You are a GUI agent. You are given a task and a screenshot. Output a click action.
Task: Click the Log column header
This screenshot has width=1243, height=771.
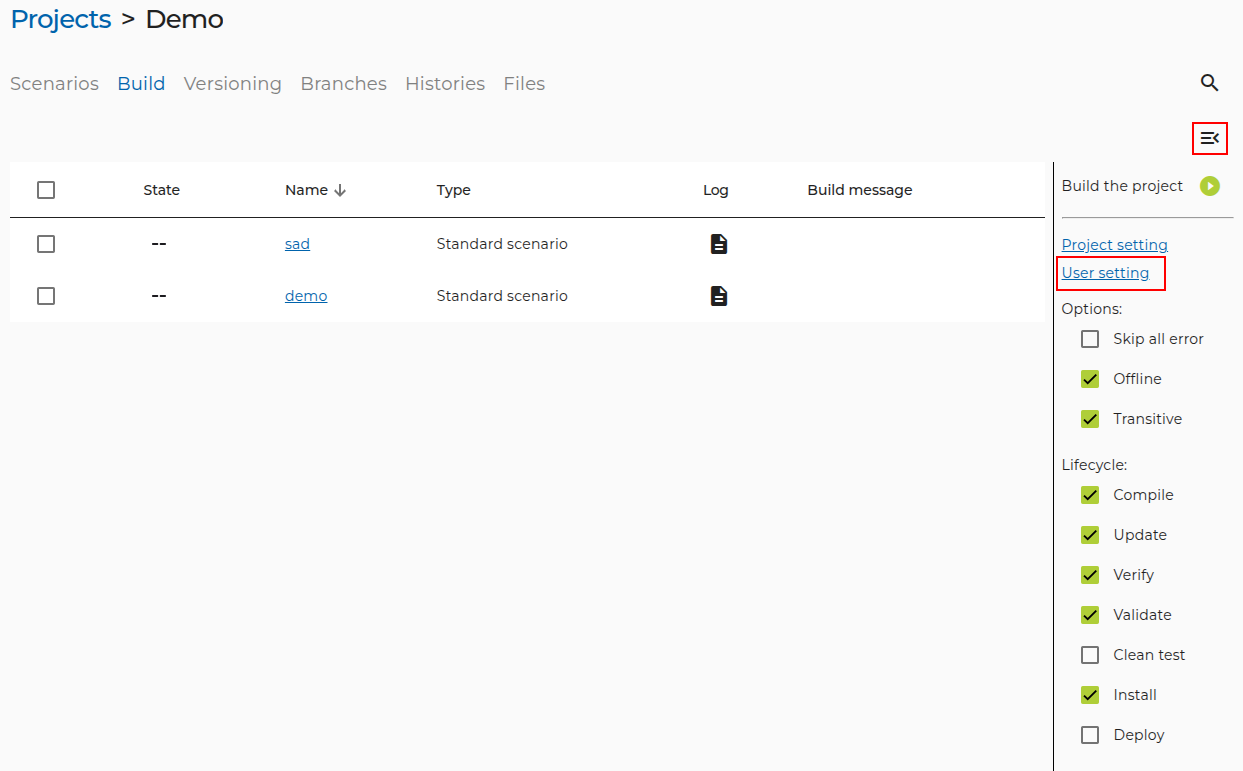click(x=716, y=190)
